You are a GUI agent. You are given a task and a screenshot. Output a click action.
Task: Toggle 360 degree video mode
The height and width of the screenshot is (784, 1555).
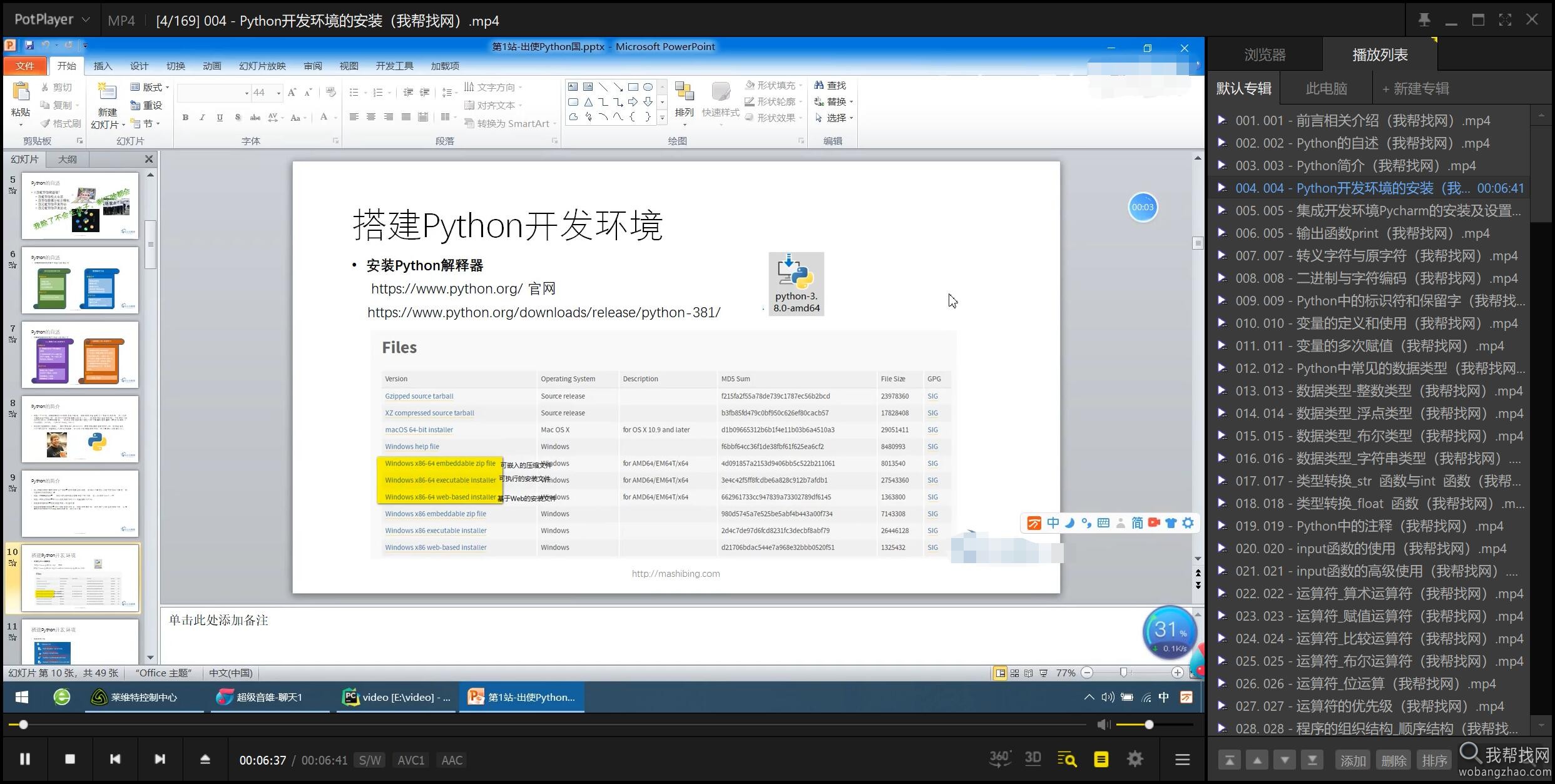tap(999, 759)
